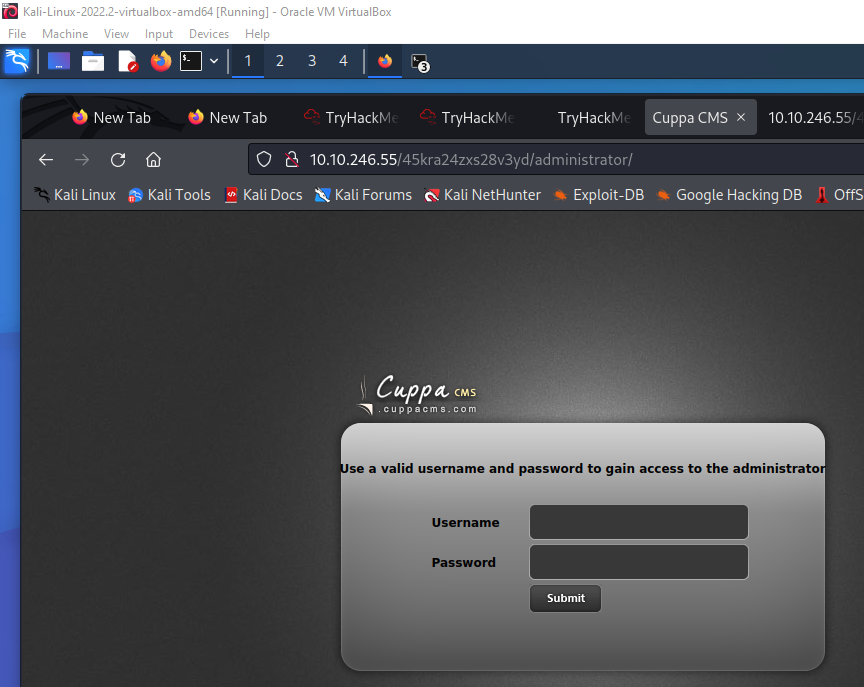Reload the current page
The image size is (864, 687).
pyautogui.click(x=118, y=160)
